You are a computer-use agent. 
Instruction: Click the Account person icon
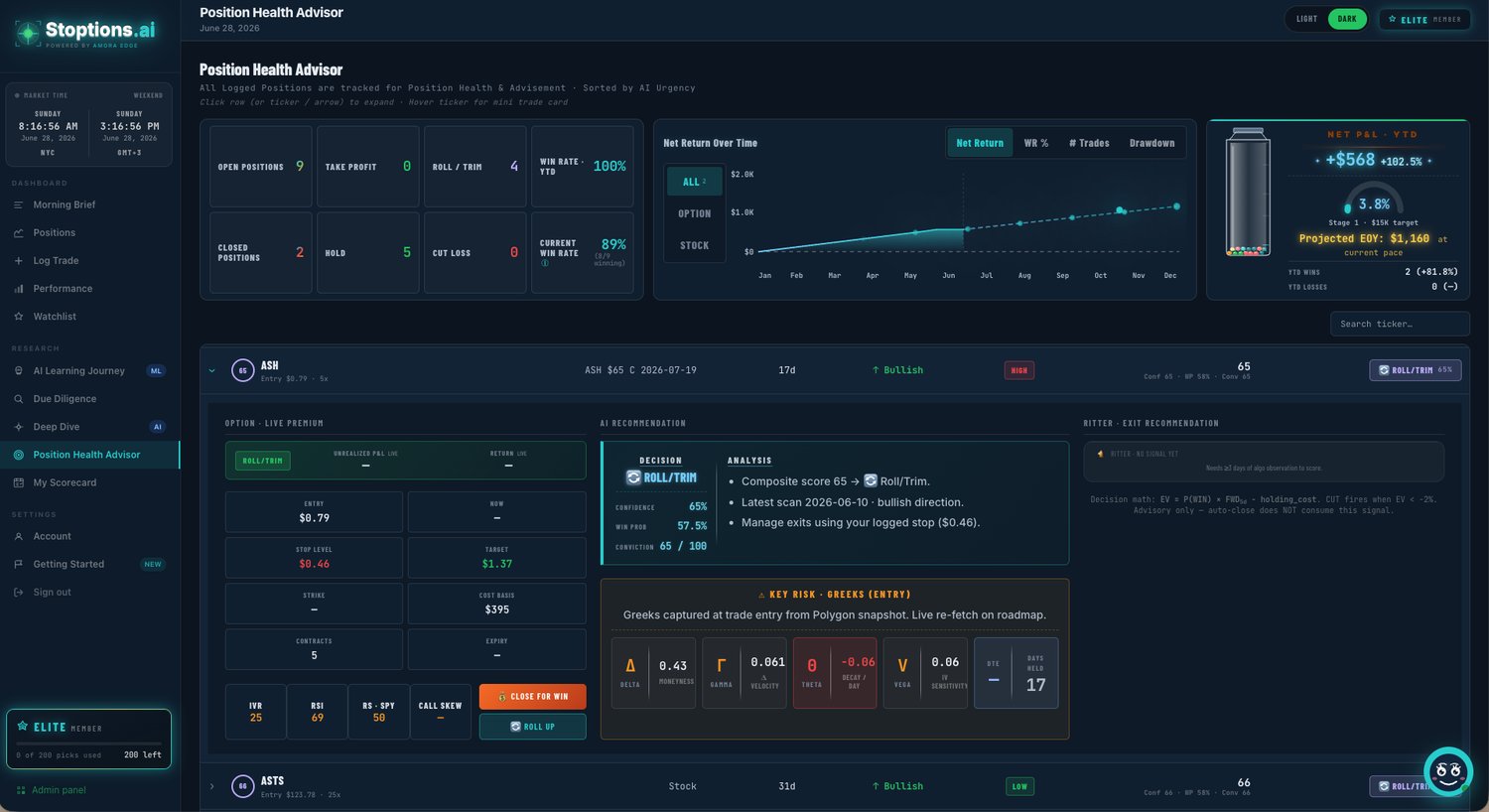[19, 536]
